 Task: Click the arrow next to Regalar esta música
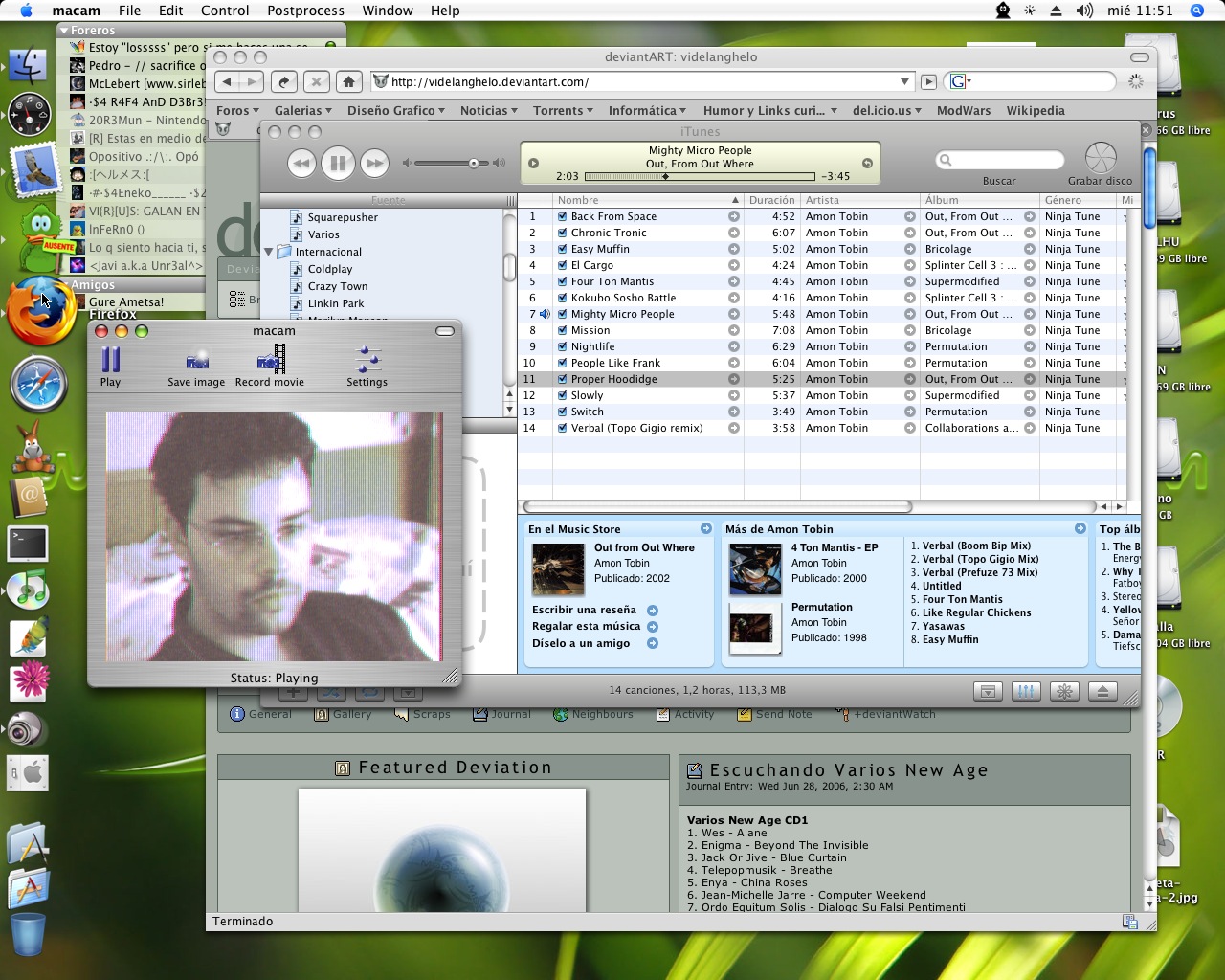[x=653, y=627]
